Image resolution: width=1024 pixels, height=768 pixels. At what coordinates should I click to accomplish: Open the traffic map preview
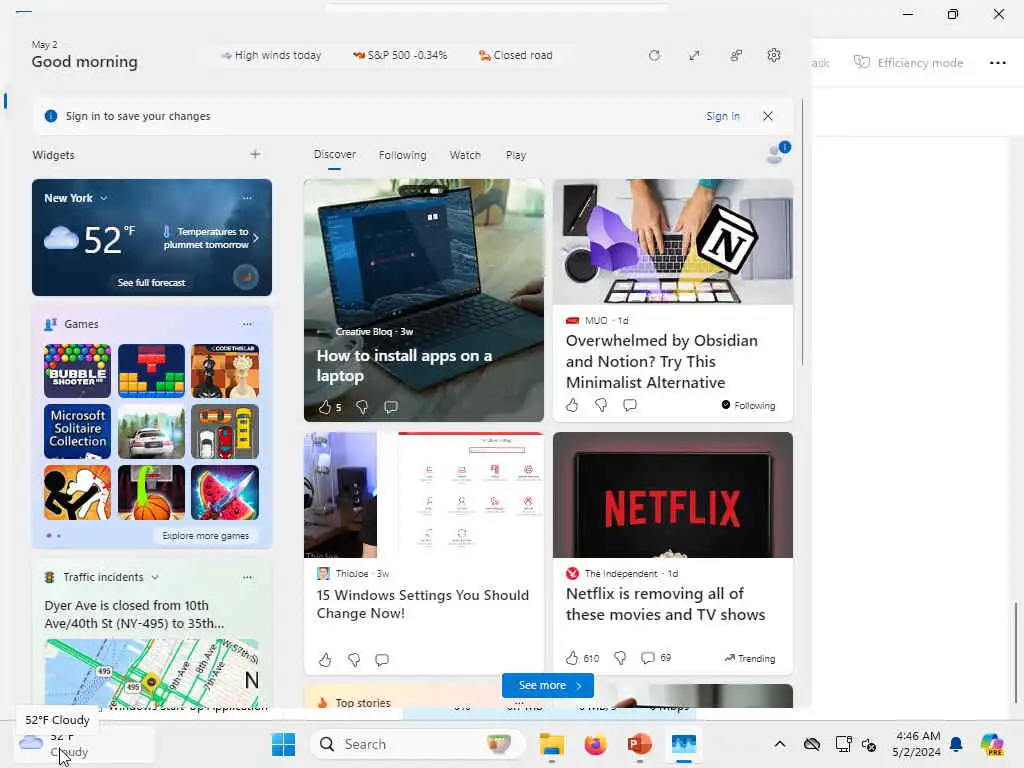(x=152, y=673)
